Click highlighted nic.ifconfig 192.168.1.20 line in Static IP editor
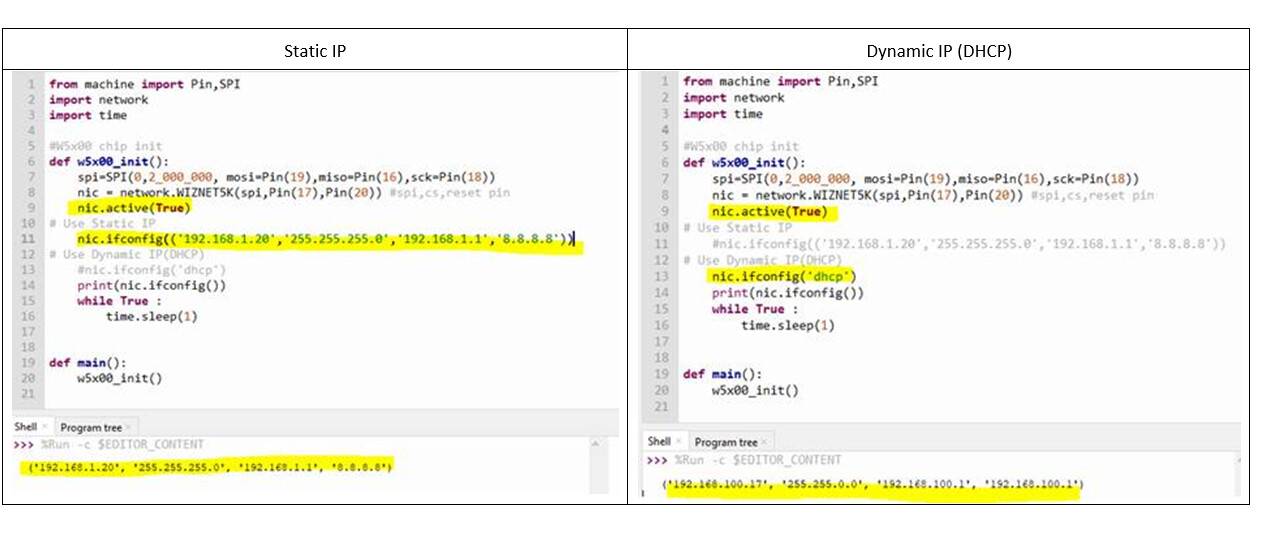Image resolution: width=1286 pixels, height=533 pixels. (327, 239)
